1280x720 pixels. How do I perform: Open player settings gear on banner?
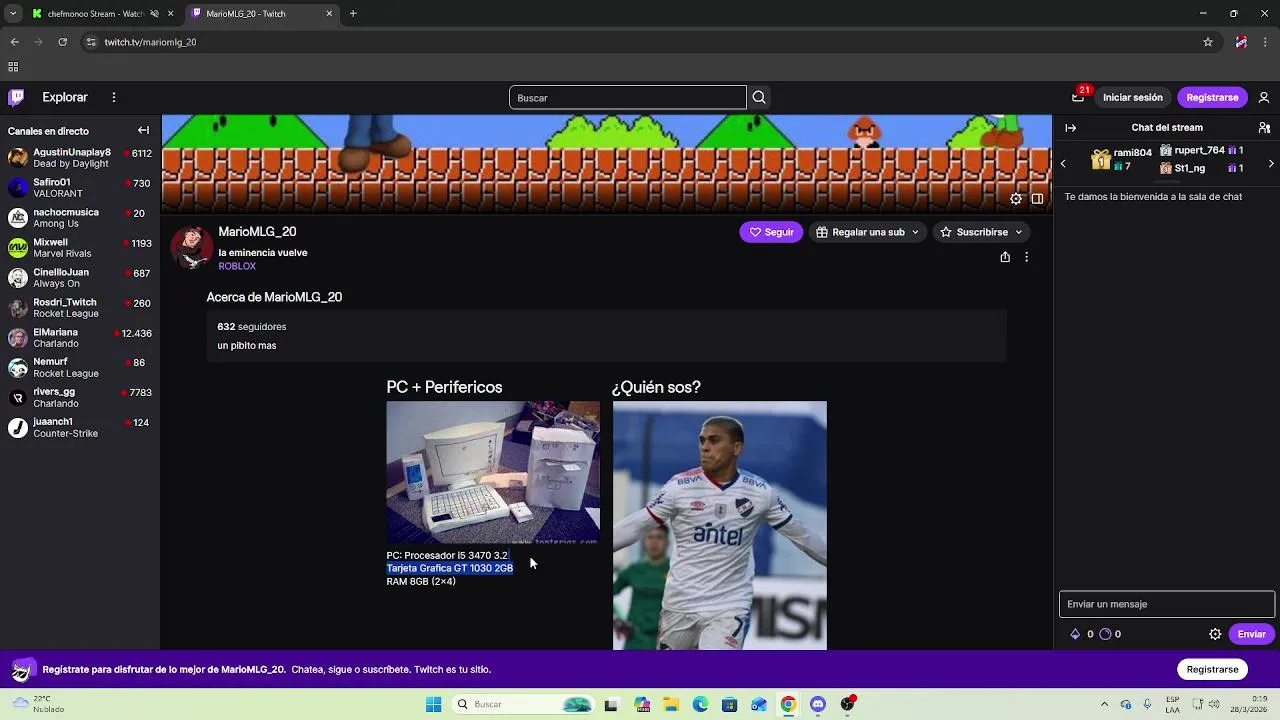(1016, 199)
